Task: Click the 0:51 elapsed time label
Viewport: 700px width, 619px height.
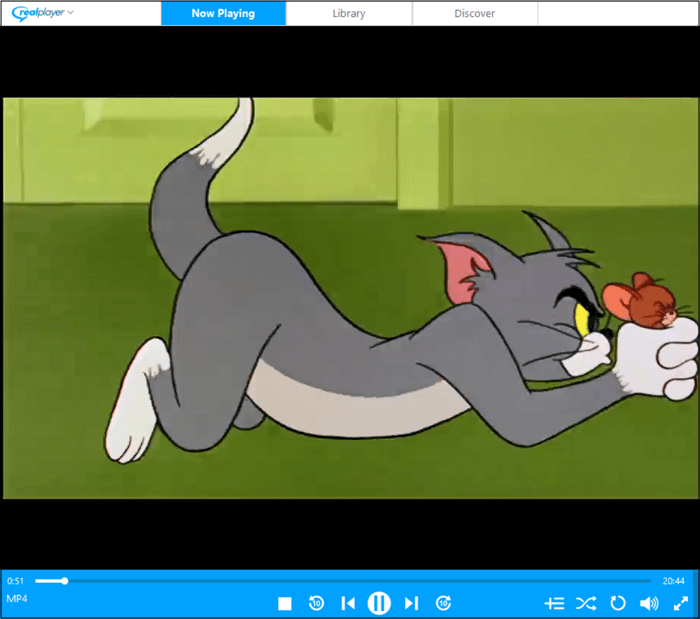Action: 16,580
